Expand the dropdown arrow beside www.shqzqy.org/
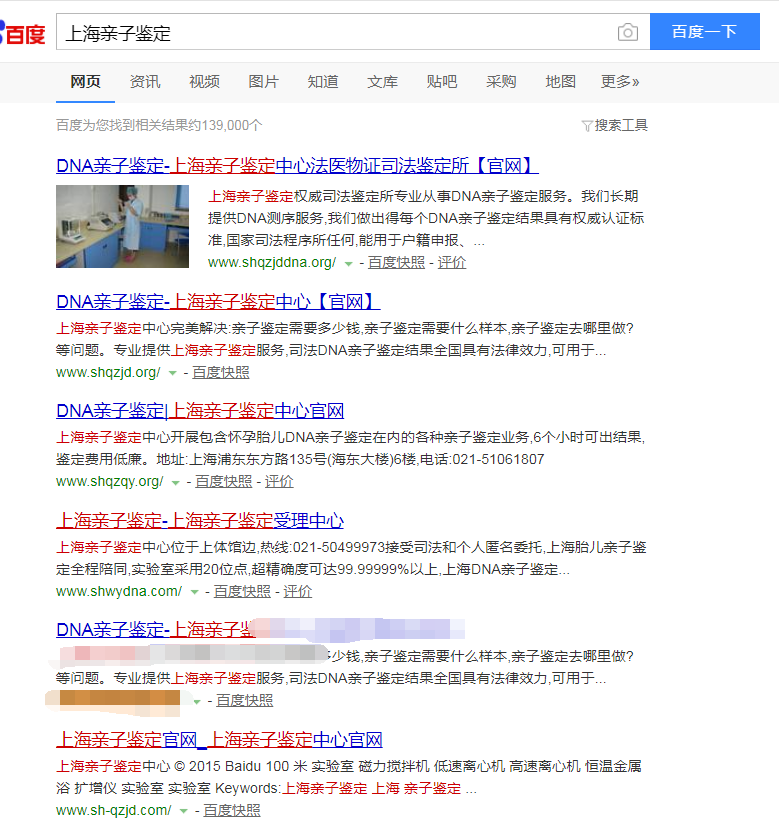This screenshot has width=779, height=827. (x=176, y=483)
